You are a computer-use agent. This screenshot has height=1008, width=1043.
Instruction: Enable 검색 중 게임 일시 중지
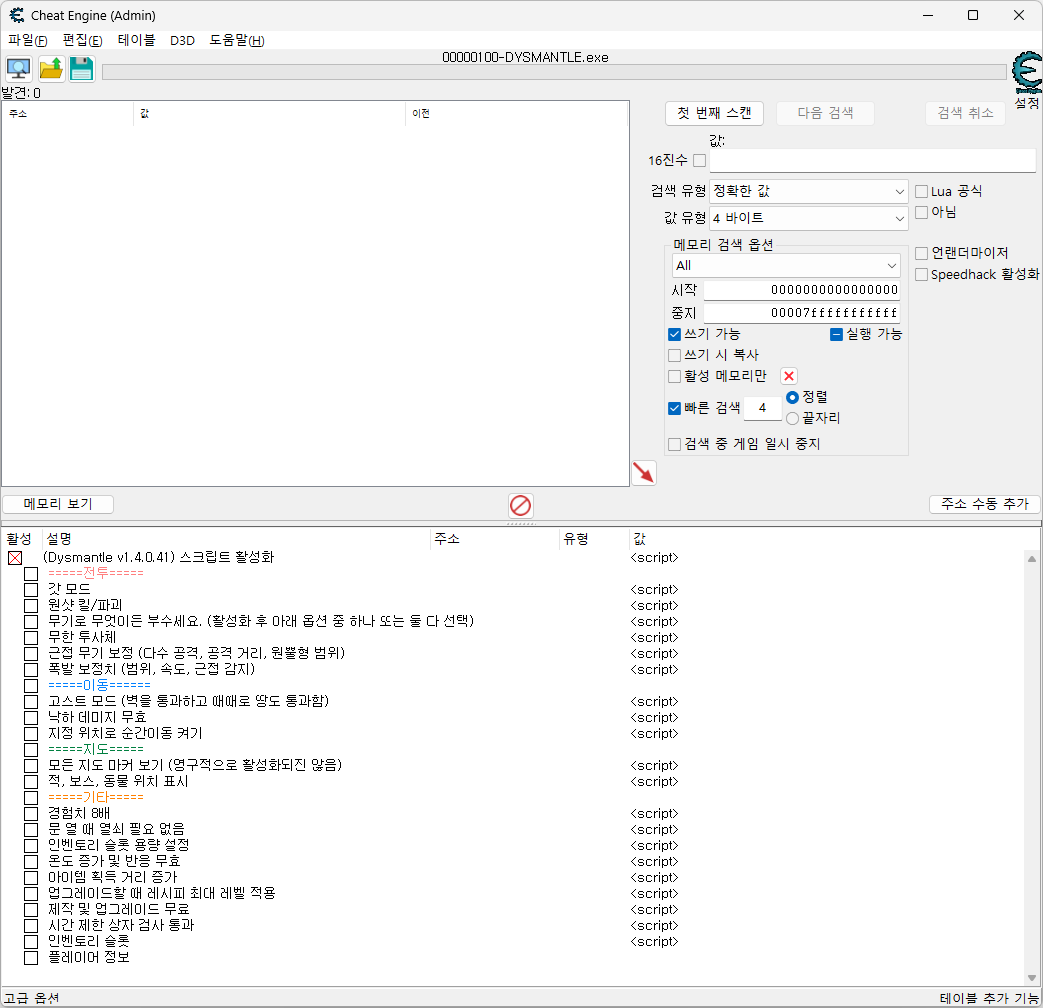coord(674,444)
